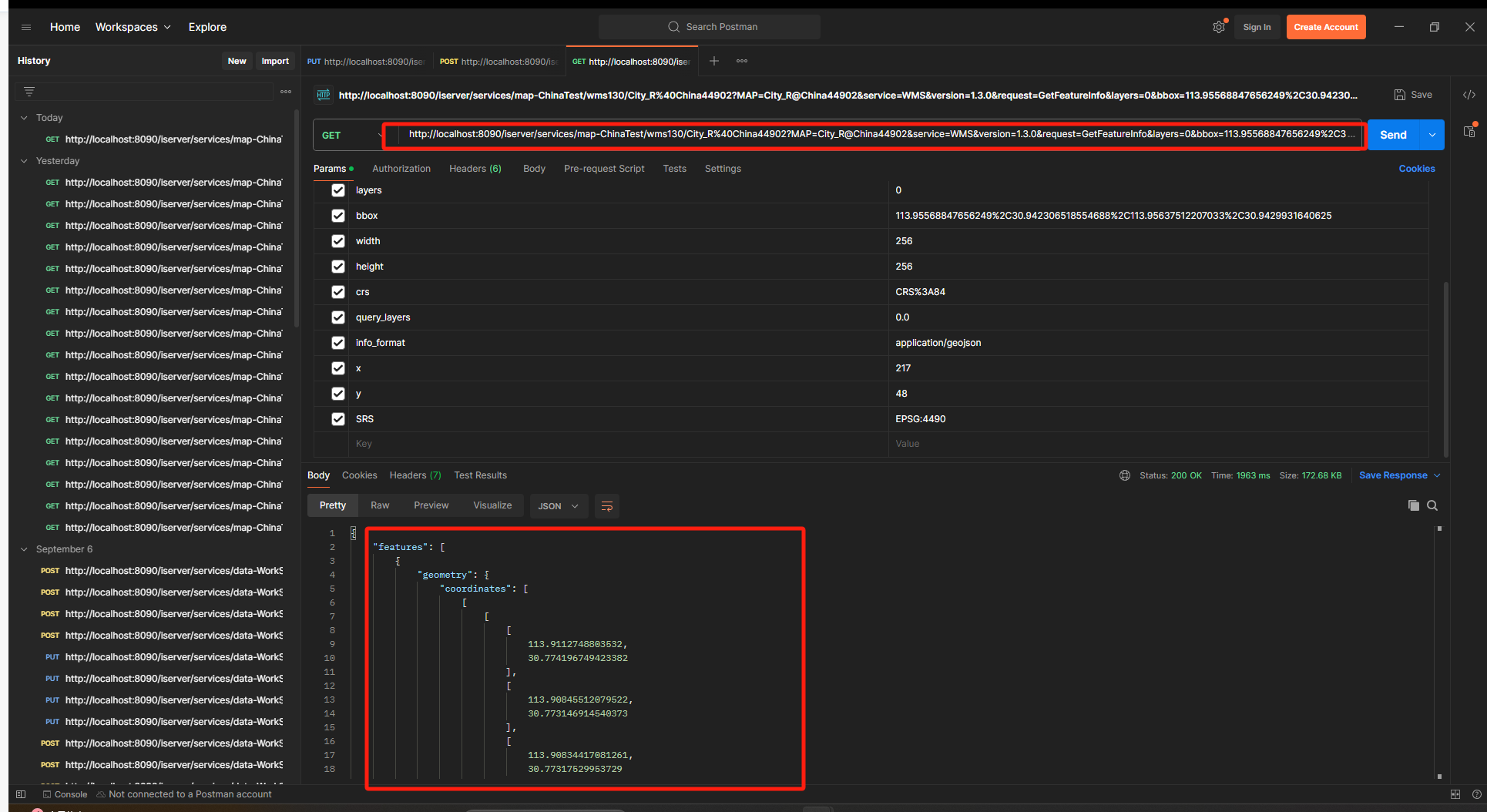
Task: Uncheck the crs parameter checkbox
Action: coord(338,292)
